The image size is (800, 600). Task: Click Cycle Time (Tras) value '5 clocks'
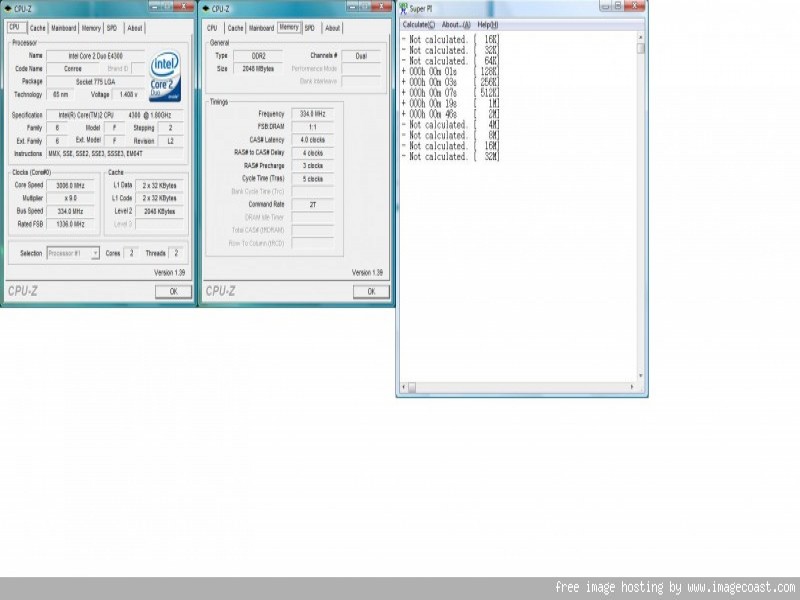[x=313, y=179]
